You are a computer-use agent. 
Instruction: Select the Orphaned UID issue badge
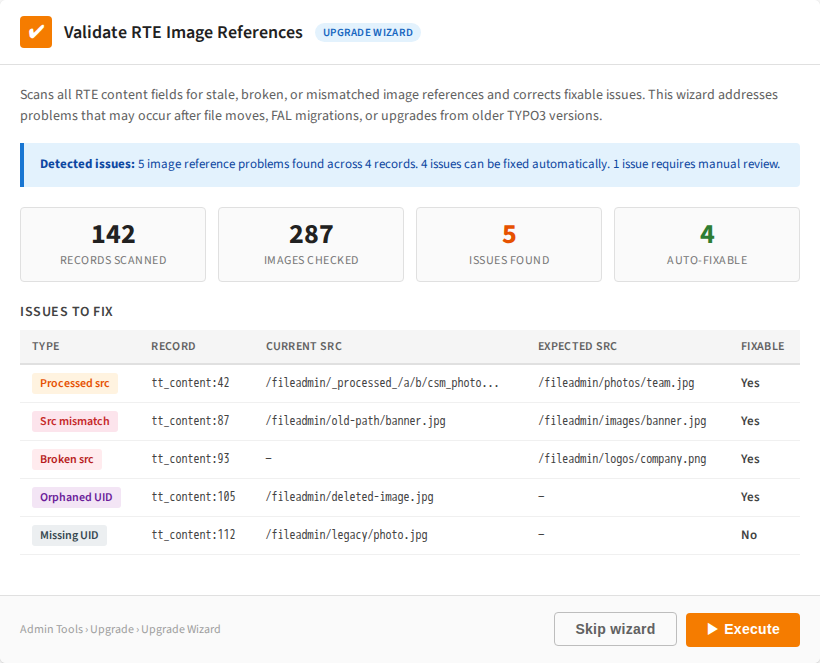[76, 497]
